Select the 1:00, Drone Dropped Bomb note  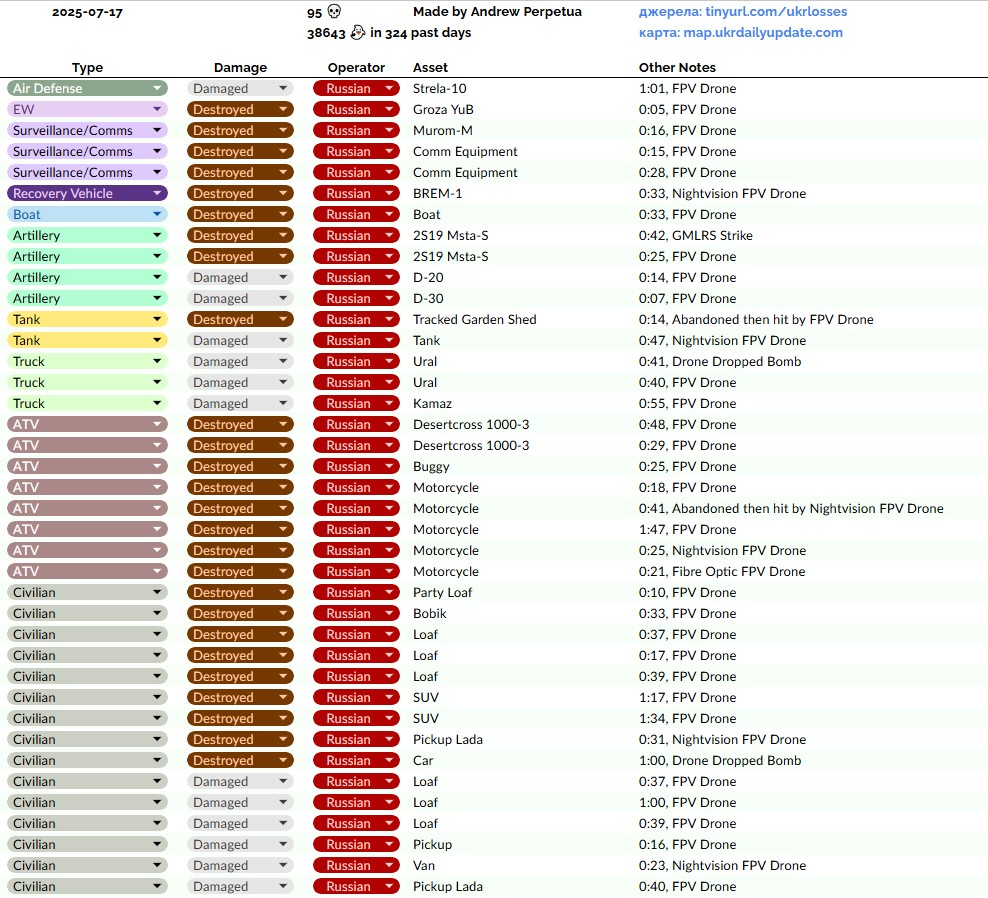[x=720, y=761]
